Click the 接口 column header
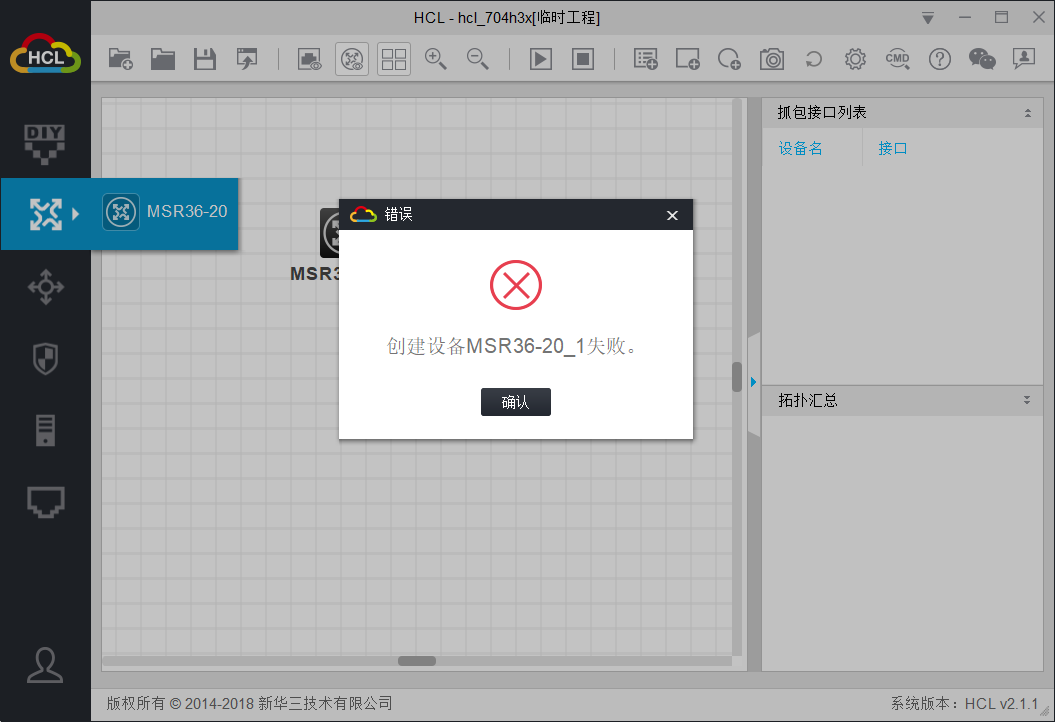The image size is (1055, 722). (x=893, y=149)
